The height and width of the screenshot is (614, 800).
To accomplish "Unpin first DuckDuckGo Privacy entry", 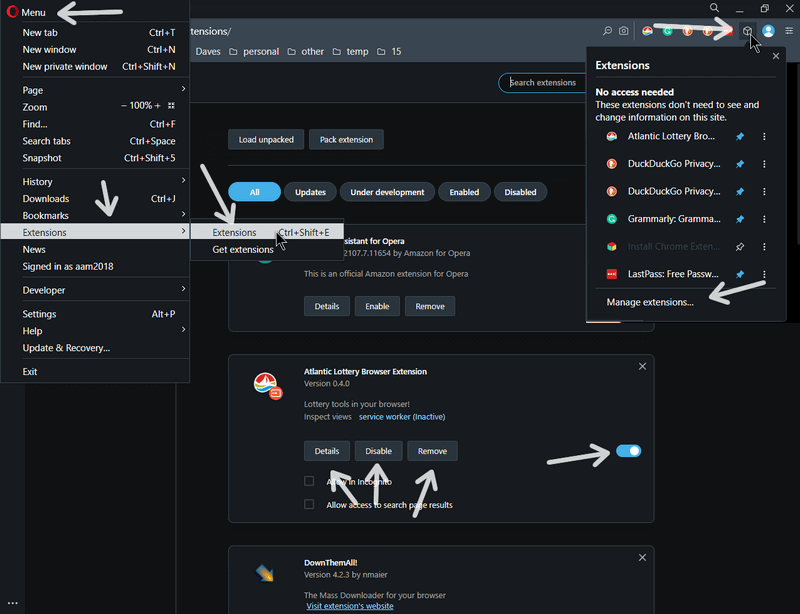I will tap(740, 164).
